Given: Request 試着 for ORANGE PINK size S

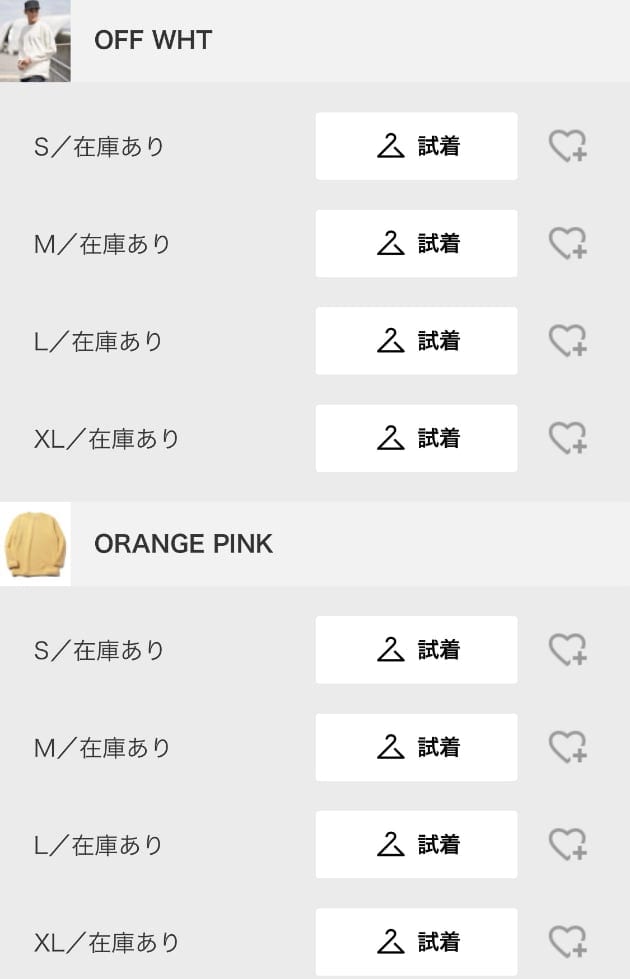Looking at the screenshot, I should [x=416, y=650].
